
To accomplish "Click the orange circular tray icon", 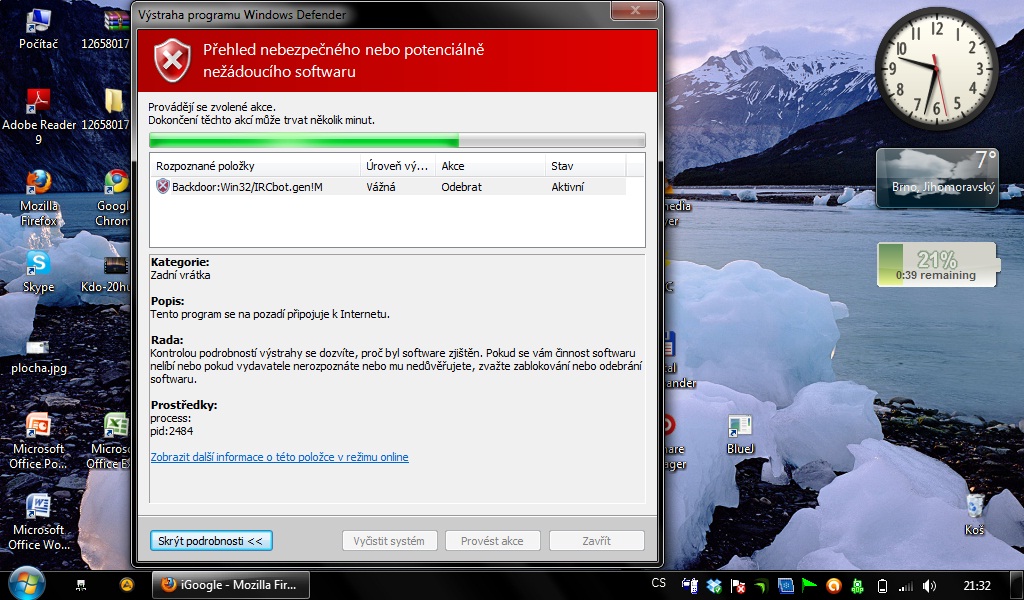I will tap(833, 586).
